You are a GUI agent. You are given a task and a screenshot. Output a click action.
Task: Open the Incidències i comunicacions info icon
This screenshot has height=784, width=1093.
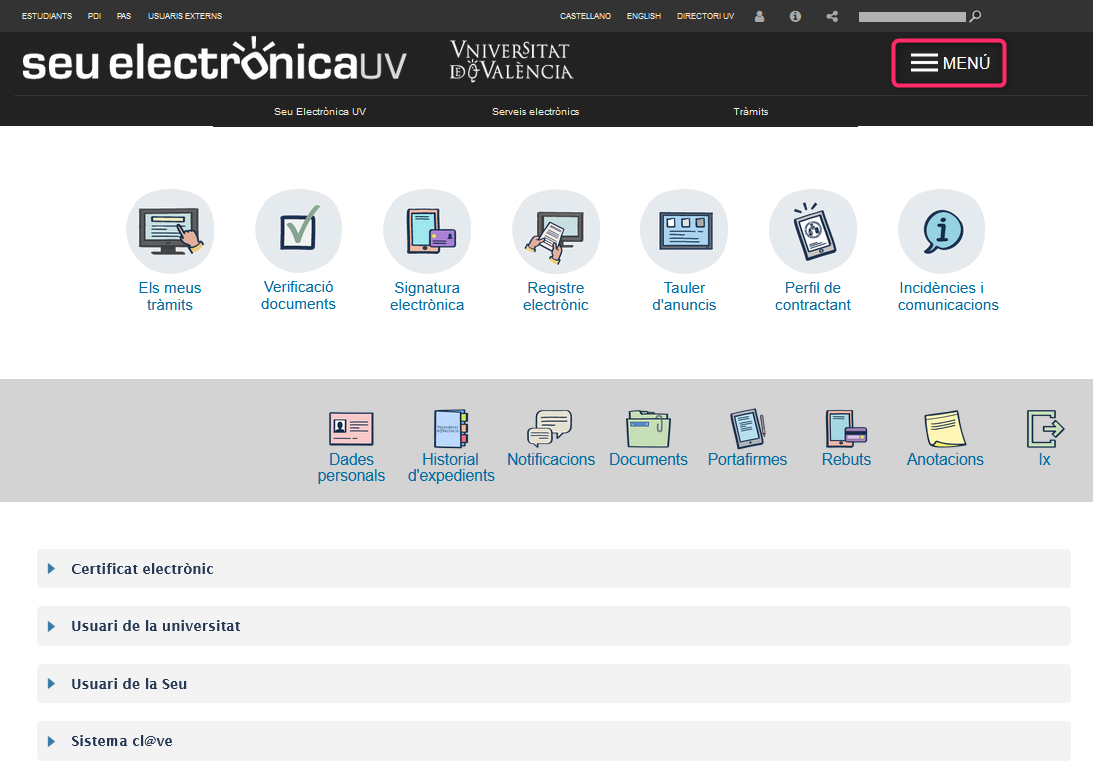pos(942,231)
